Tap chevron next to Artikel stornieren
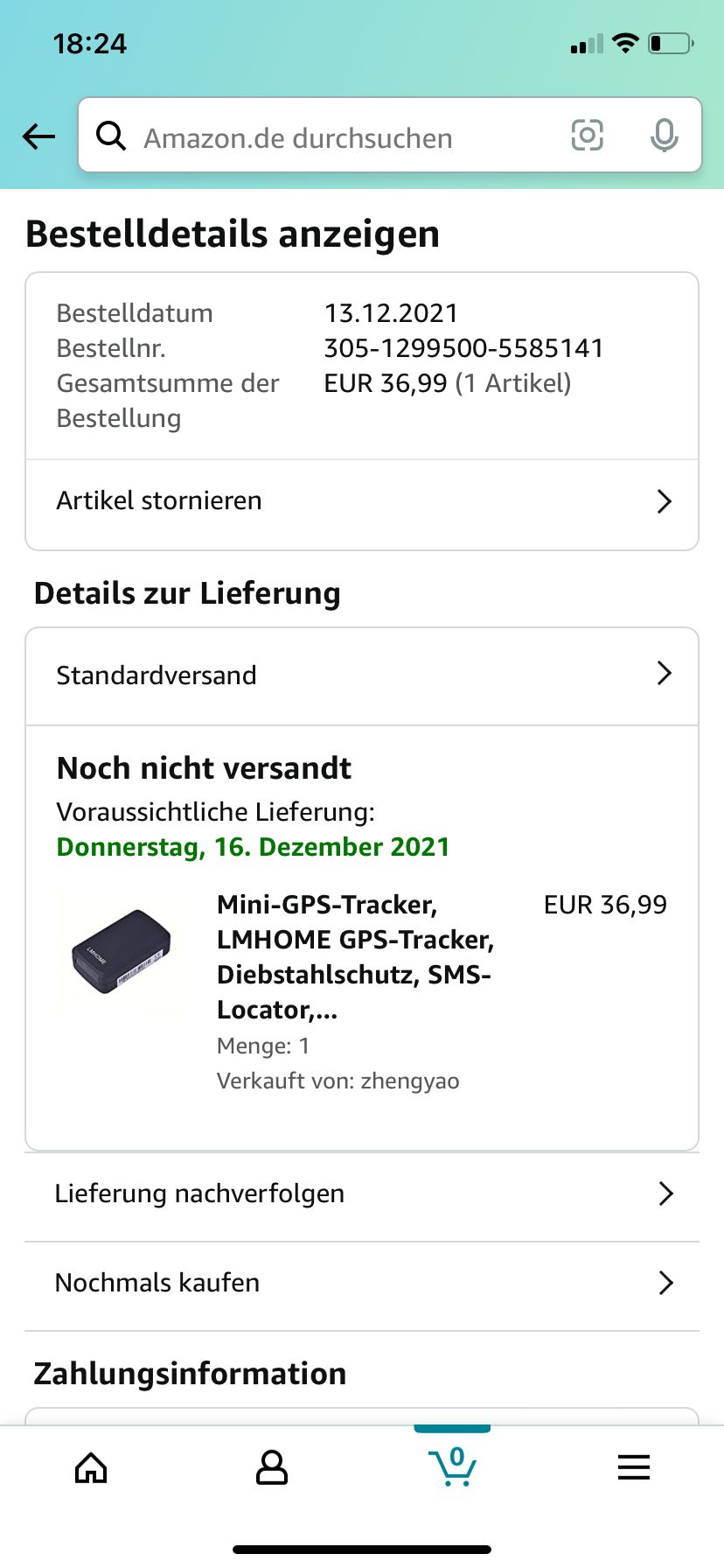This screenshot has width=724, height=1568. [665, 501]
